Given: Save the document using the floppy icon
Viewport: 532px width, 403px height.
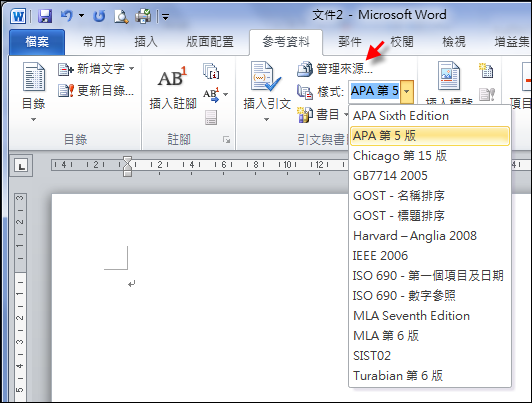Looking at the screenshot, I should click(44, 16).
